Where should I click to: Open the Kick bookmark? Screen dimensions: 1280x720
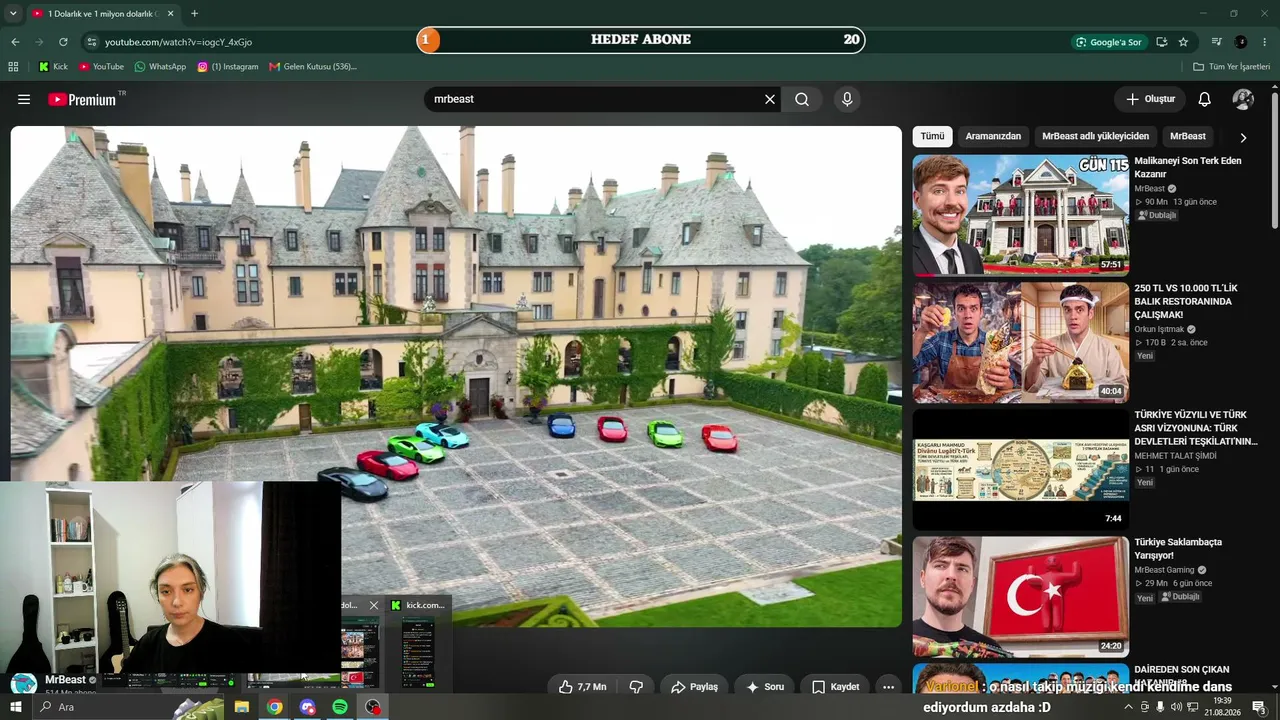[x=53, y=67]
